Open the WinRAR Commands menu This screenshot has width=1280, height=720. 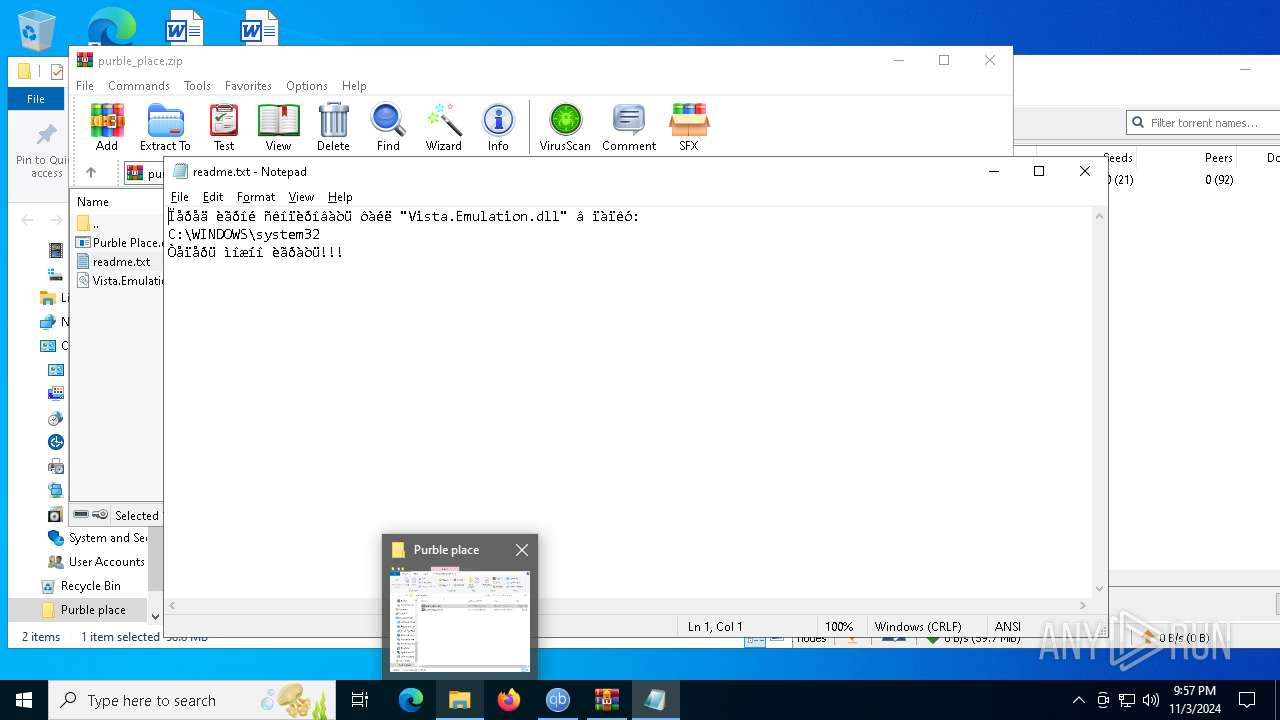pyautogui.click(x=139, y=86)
